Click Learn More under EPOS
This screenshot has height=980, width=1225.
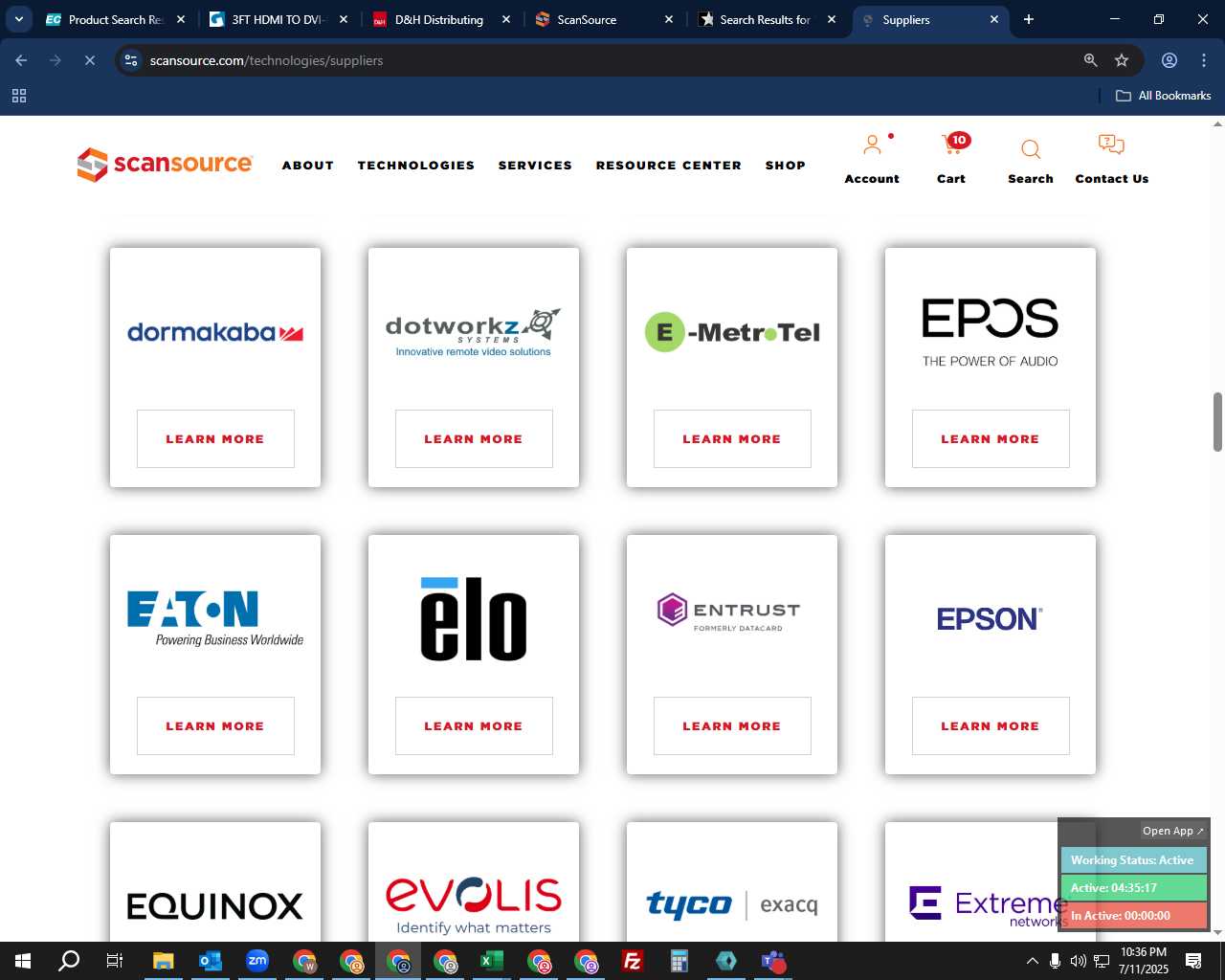coord(991,439)
